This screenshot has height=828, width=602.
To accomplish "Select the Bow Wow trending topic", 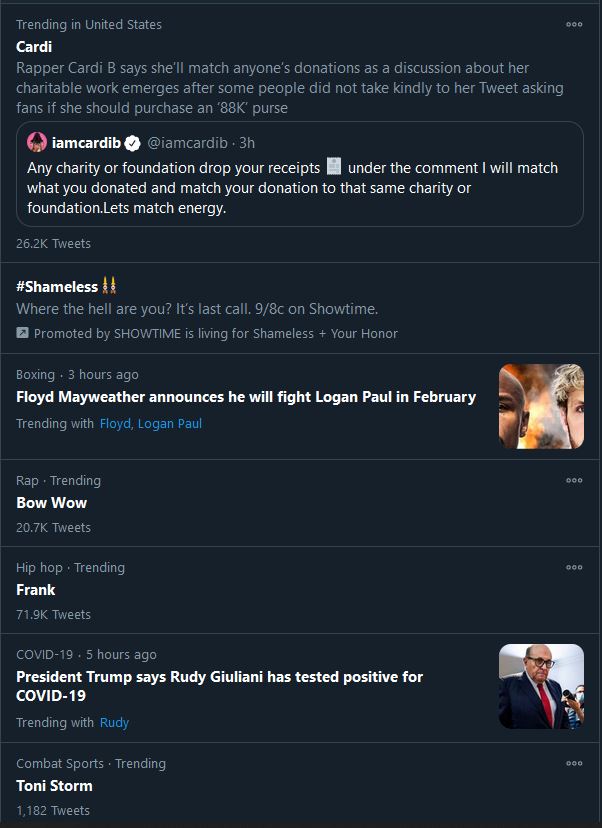I will [x=51, y=503].
